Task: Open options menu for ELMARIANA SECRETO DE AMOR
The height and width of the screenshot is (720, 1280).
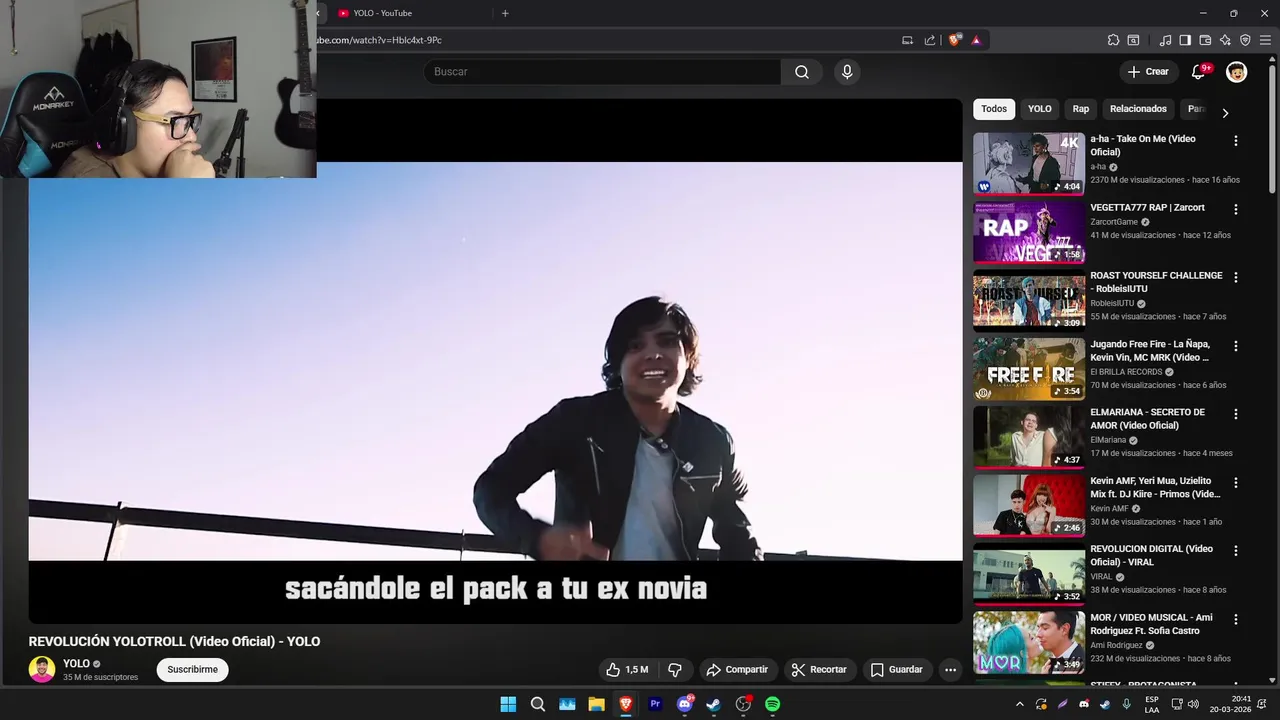Action: click(x=1236, y=414)
